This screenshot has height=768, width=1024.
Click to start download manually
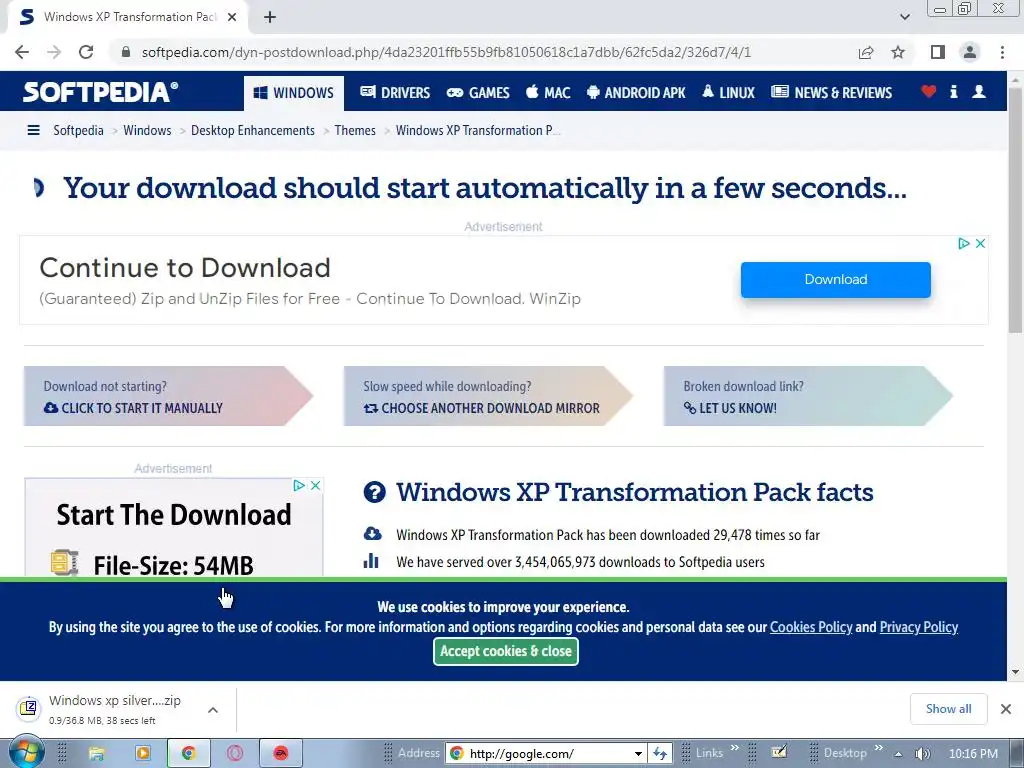point(133,408)
